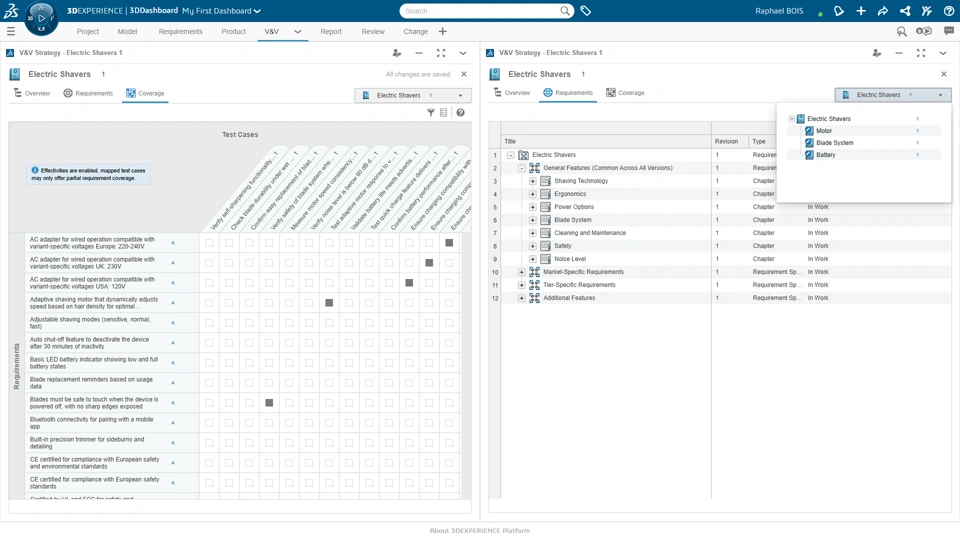Open the My First Dashboard dropdown

[221, 10]
